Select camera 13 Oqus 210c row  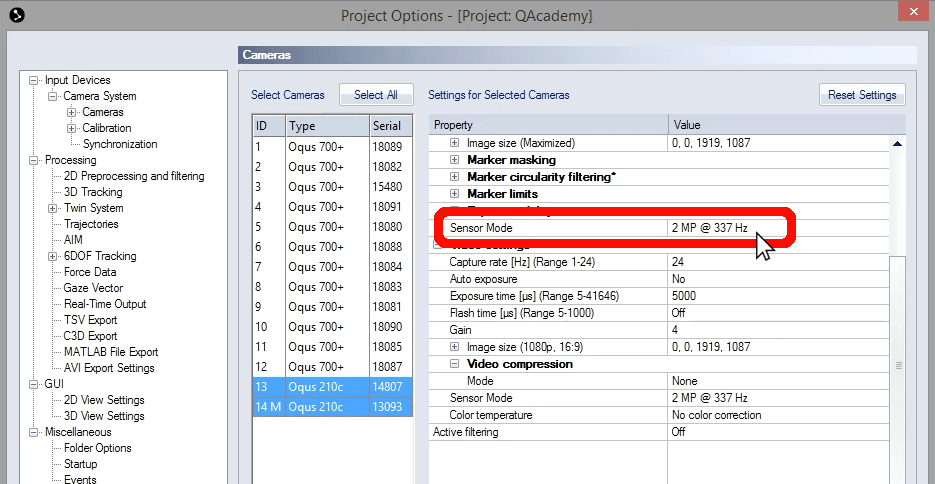pos(332,387)
